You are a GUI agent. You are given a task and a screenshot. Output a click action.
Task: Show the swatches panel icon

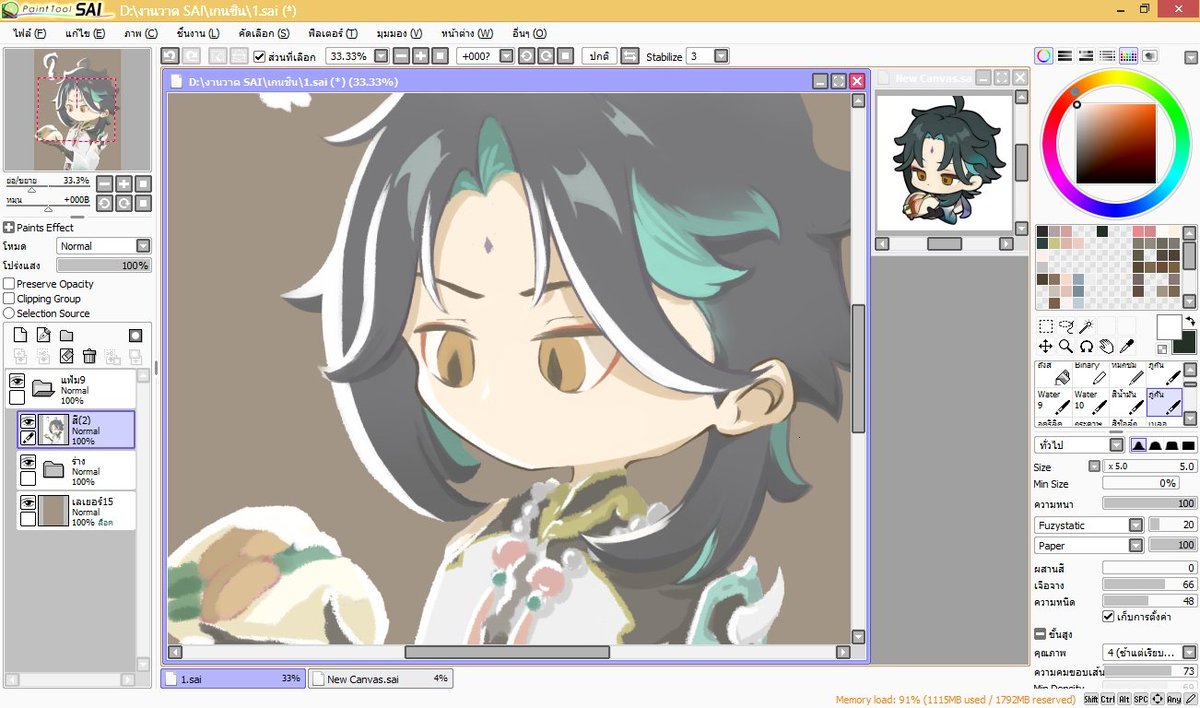pyautogui.click(x=1128, y=56)
